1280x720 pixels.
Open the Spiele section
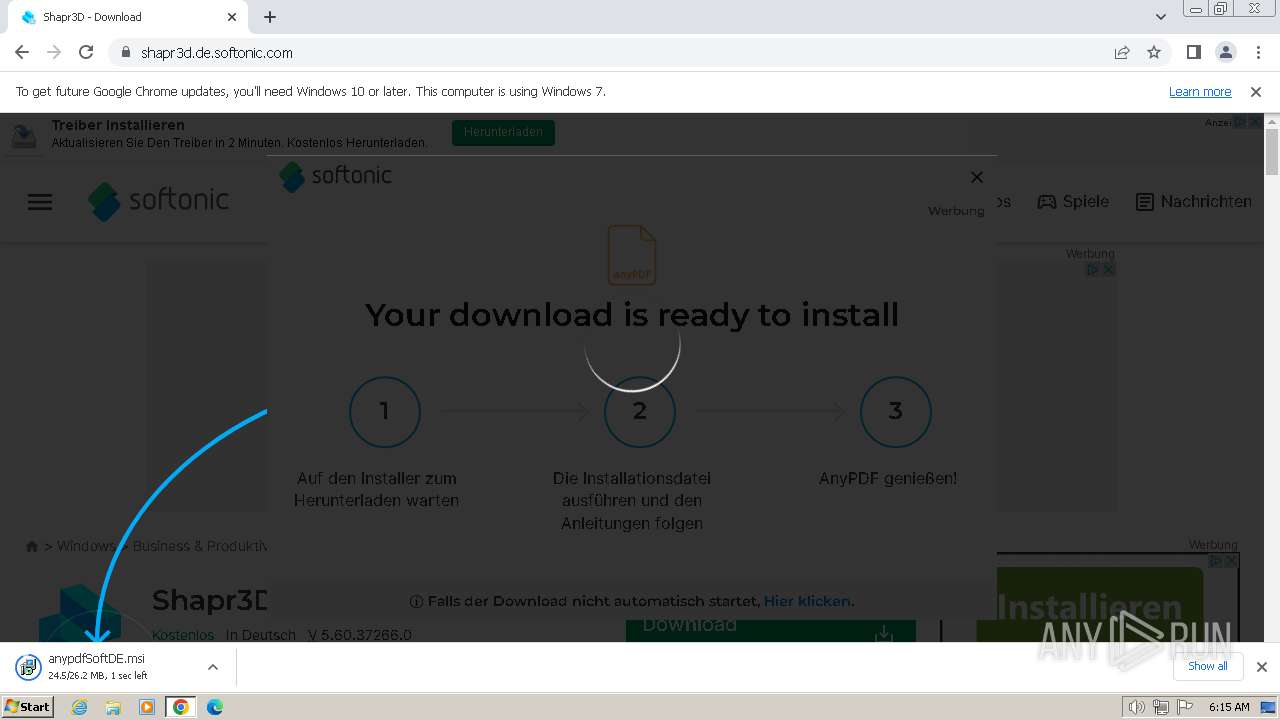[1073, 201]
